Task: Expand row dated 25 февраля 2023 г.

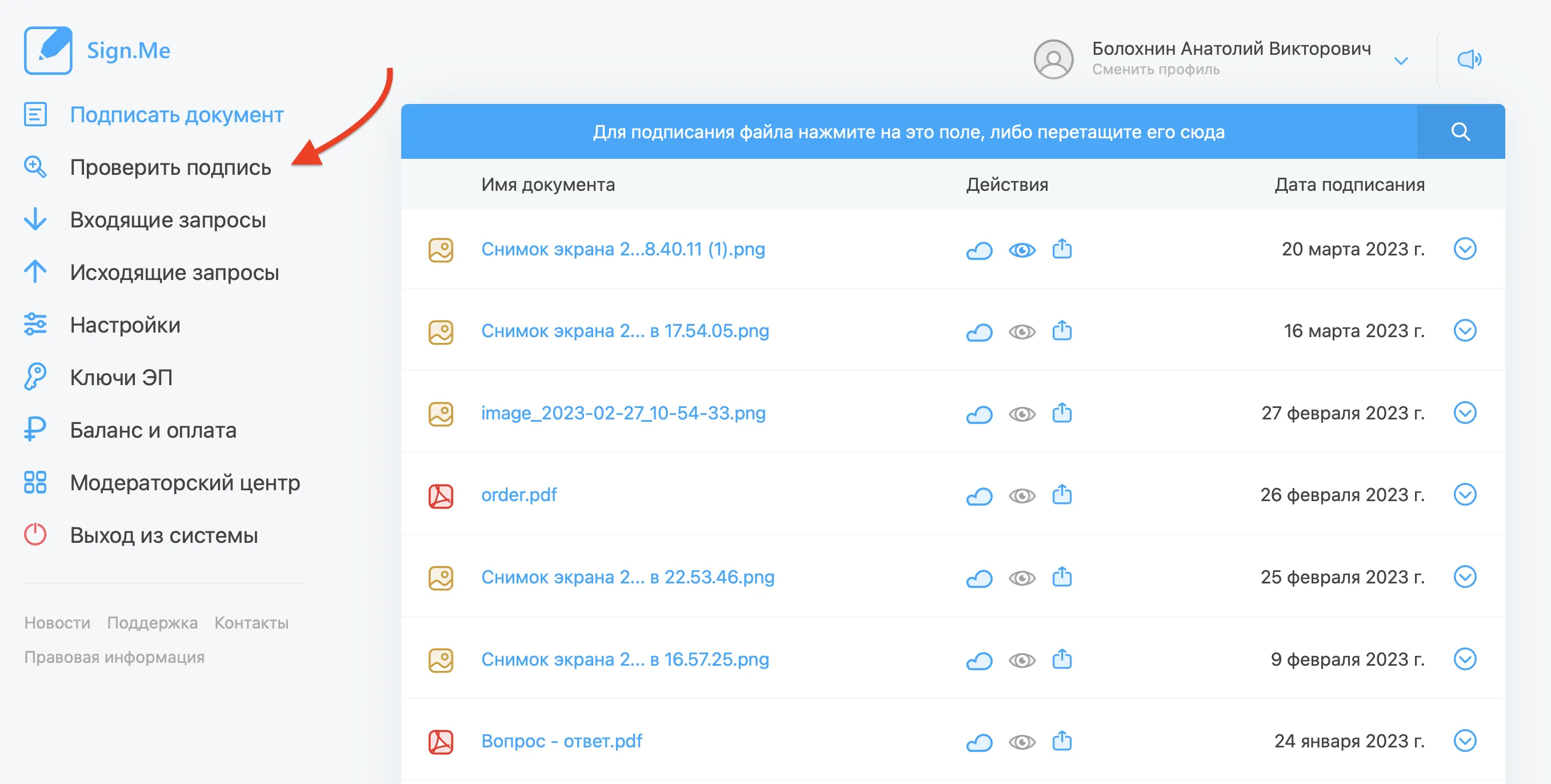Action: [1465, 577]
